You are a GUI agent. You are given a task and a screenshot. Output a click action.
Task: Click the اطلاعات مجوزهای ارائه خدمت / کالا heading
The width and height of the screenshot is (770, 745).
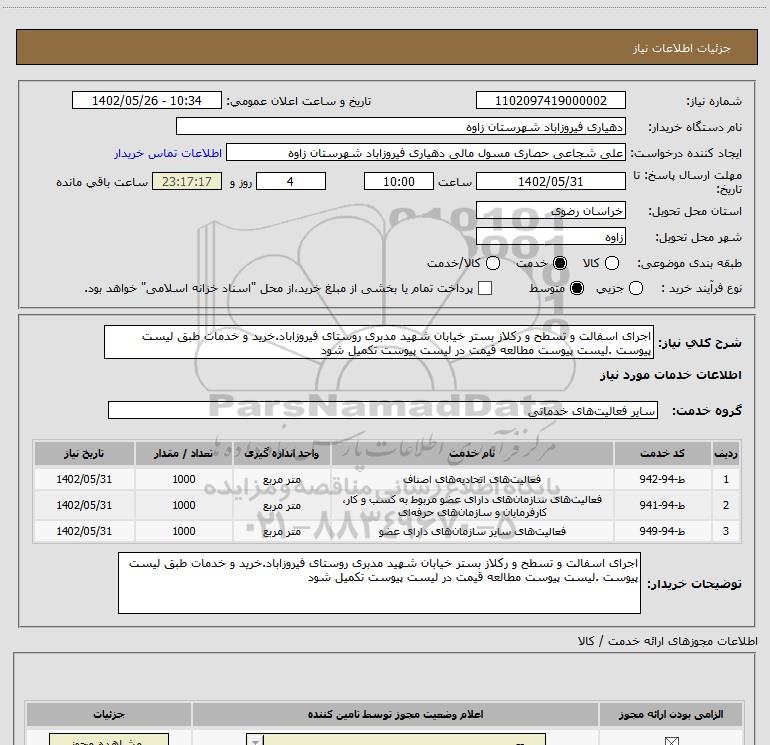point(667,641)
